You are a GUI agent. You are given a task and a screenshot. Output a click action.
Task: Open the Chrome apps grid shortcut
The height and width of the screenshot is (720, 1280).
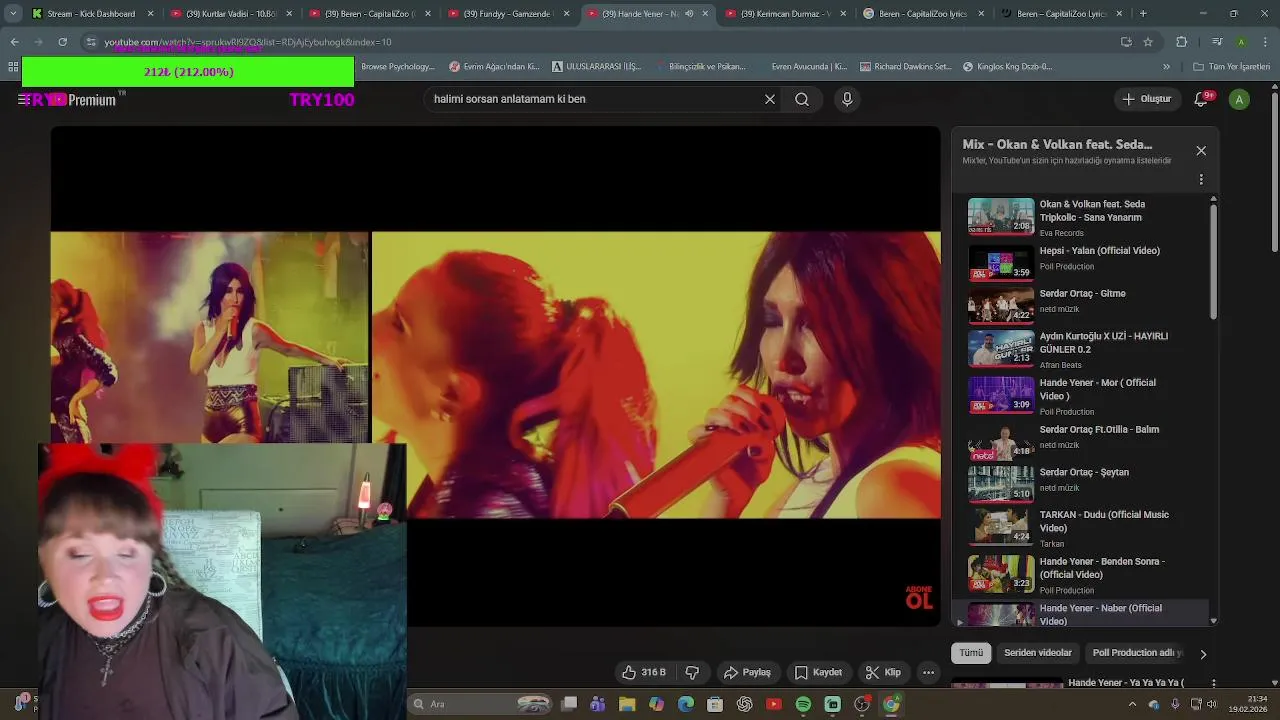point(13,67)
